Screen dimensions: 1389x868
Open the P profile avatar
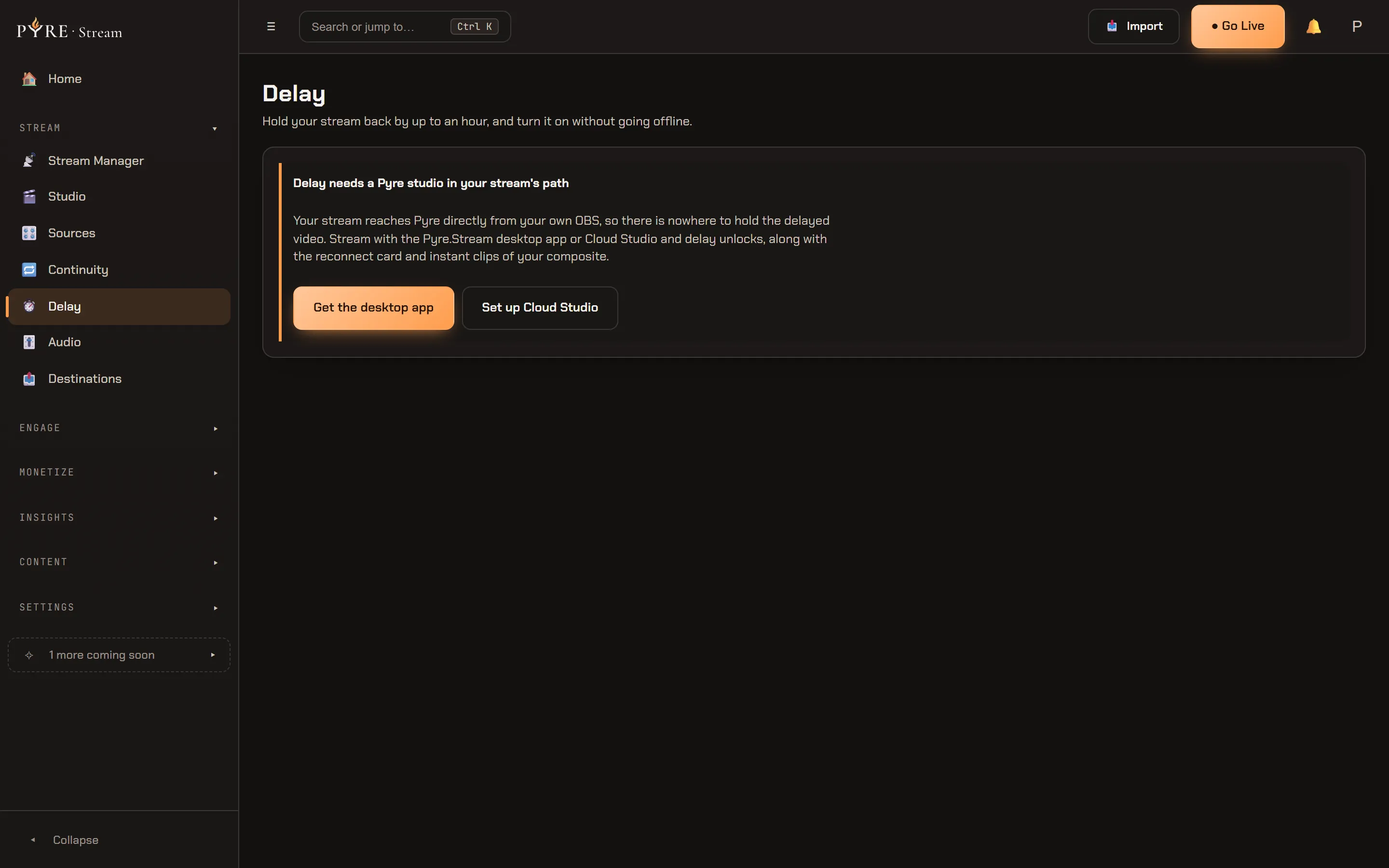pos(1357,27)
